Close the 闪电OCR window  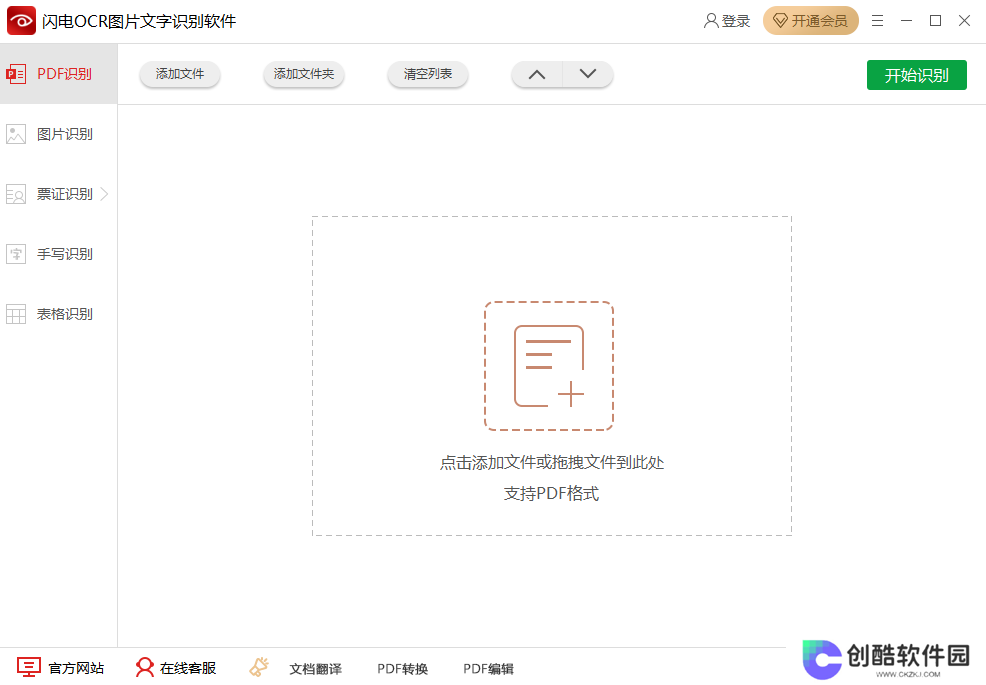(964, 21)
